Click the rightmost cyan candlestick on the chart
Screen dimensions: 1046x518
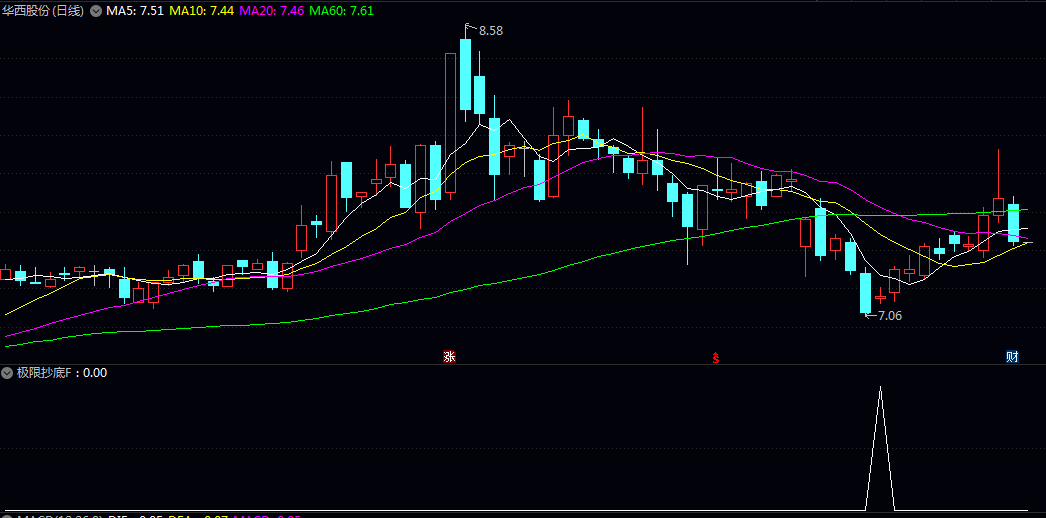[x=1013, y=222]
